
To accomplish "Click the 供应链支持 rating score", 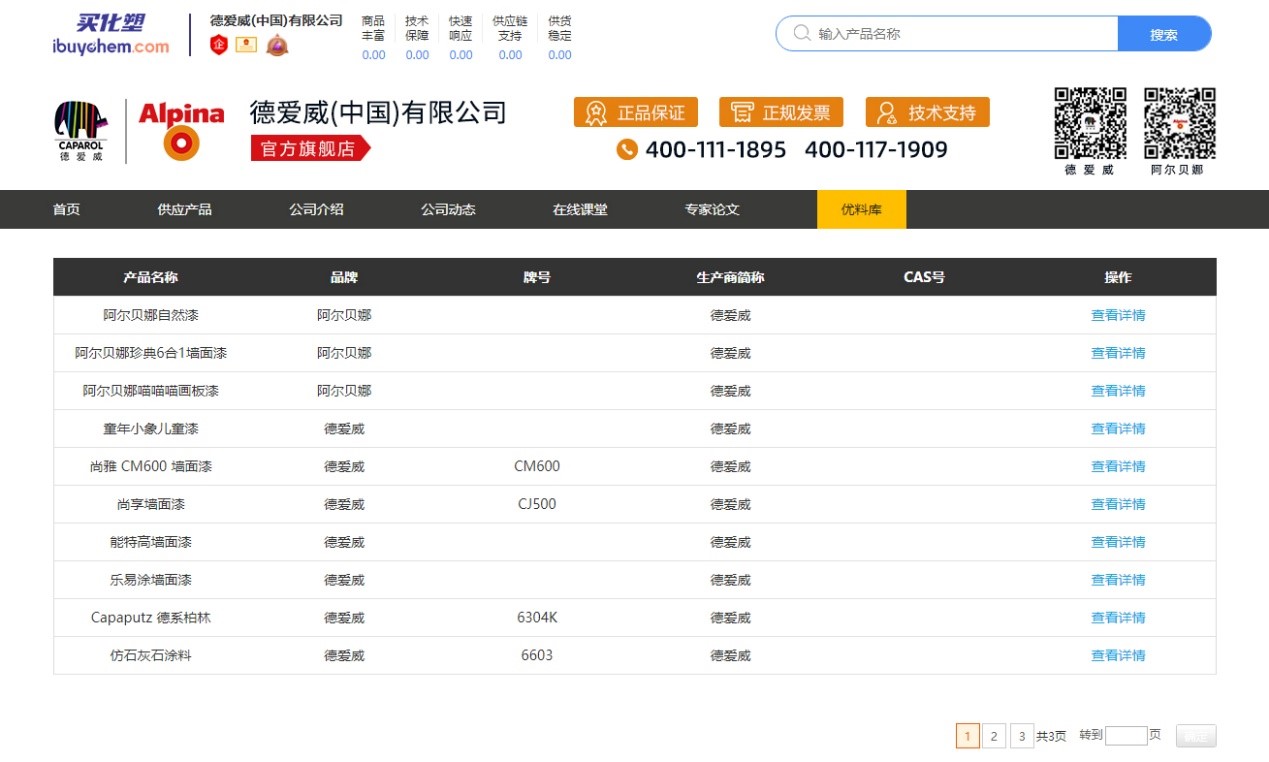I will coord(510,55).
